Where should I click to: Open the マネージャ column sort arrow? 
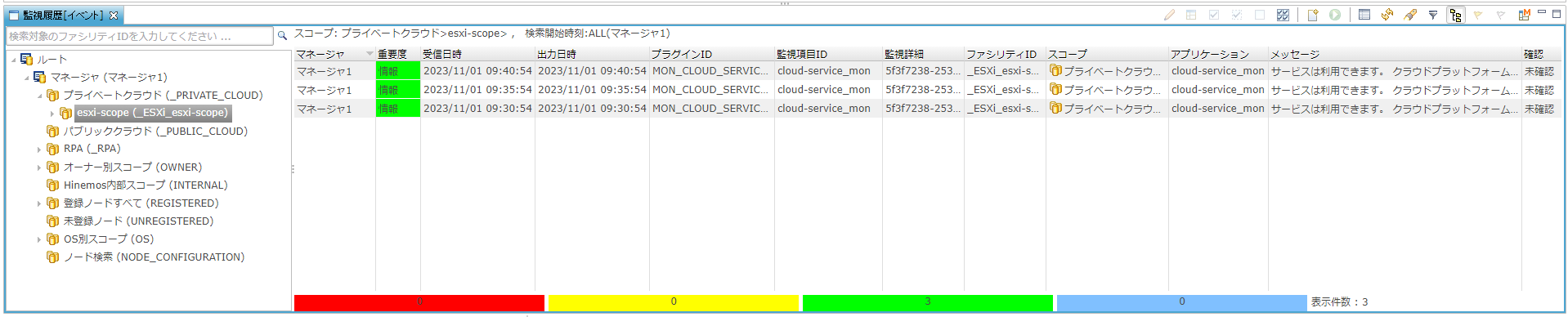[x=370, y=54]
